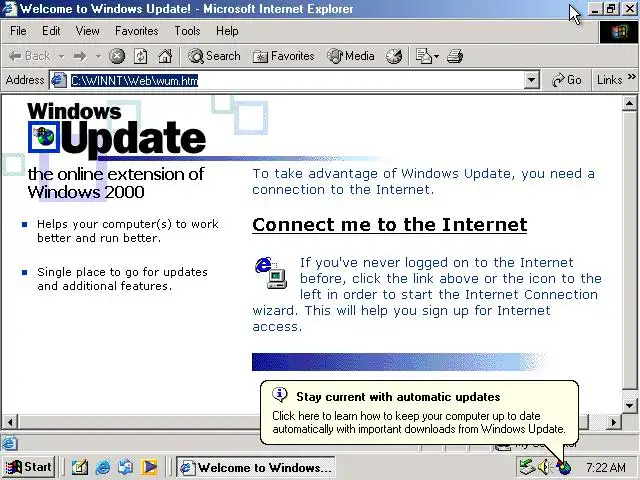
Task: Click the volume speaker tray icon
Action: [545, 467]
